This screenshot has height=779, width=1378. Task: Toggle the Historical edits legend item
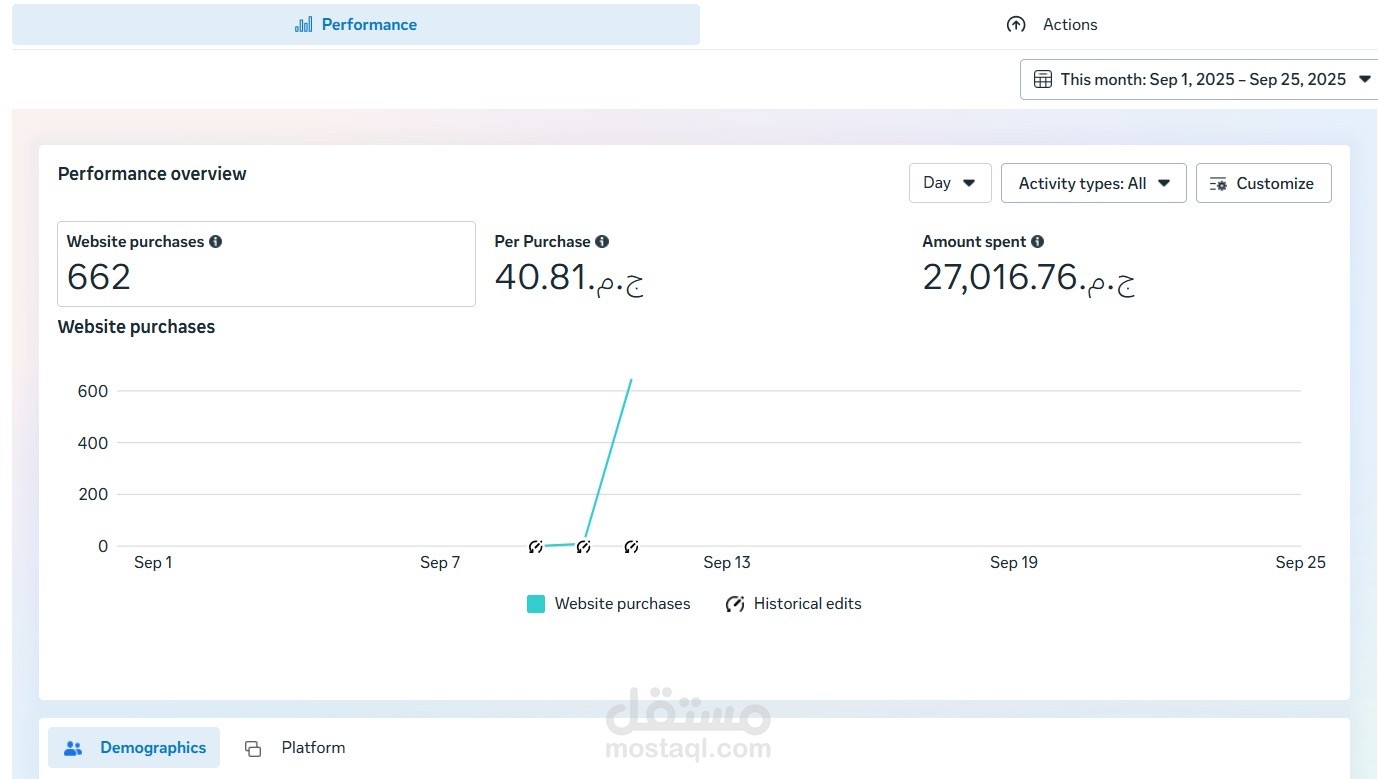(793, 603)
